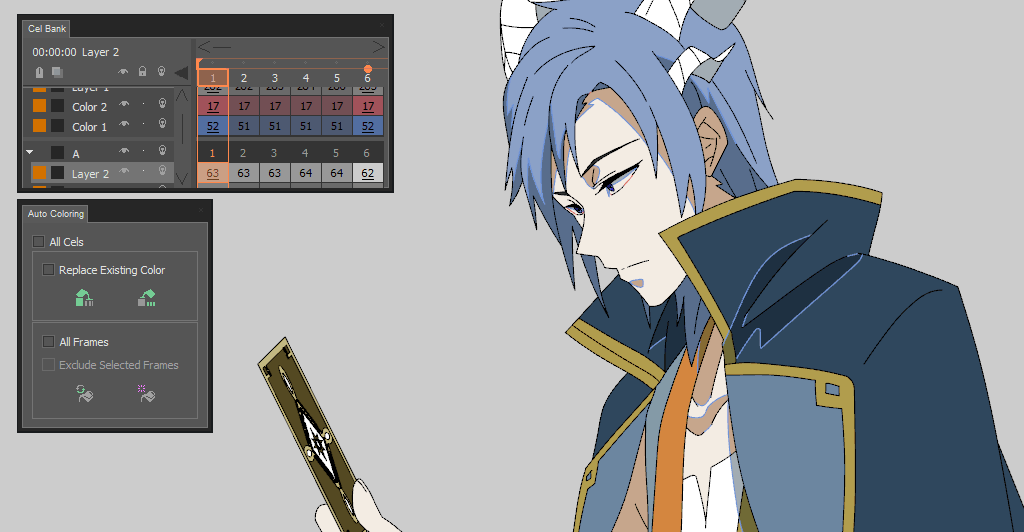Click the orange color swatch of Color 2 layer
Image resolution: width=1024 pixels, height=532 pixels.
(39, 106)
